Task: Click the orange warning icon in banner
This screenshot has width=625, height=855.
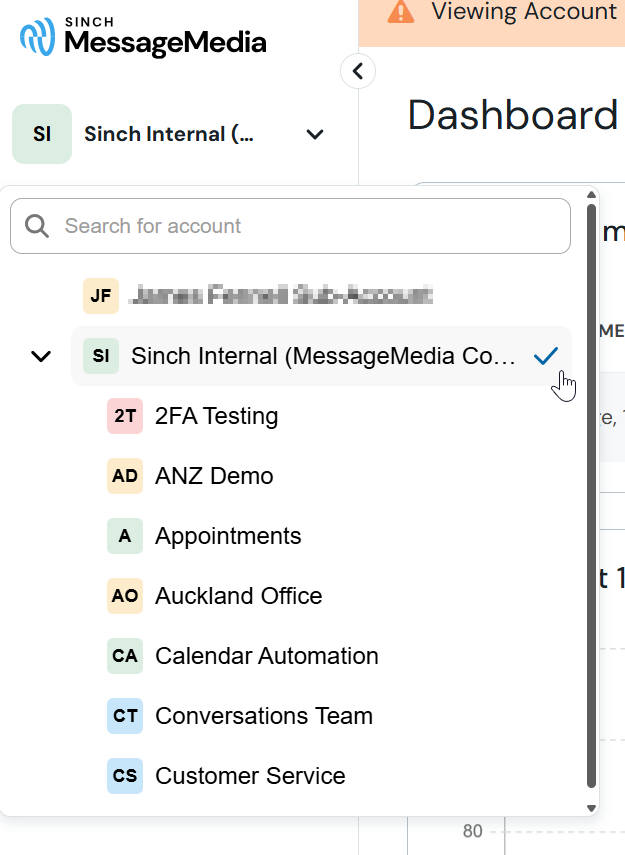Action: click(401, 11)
